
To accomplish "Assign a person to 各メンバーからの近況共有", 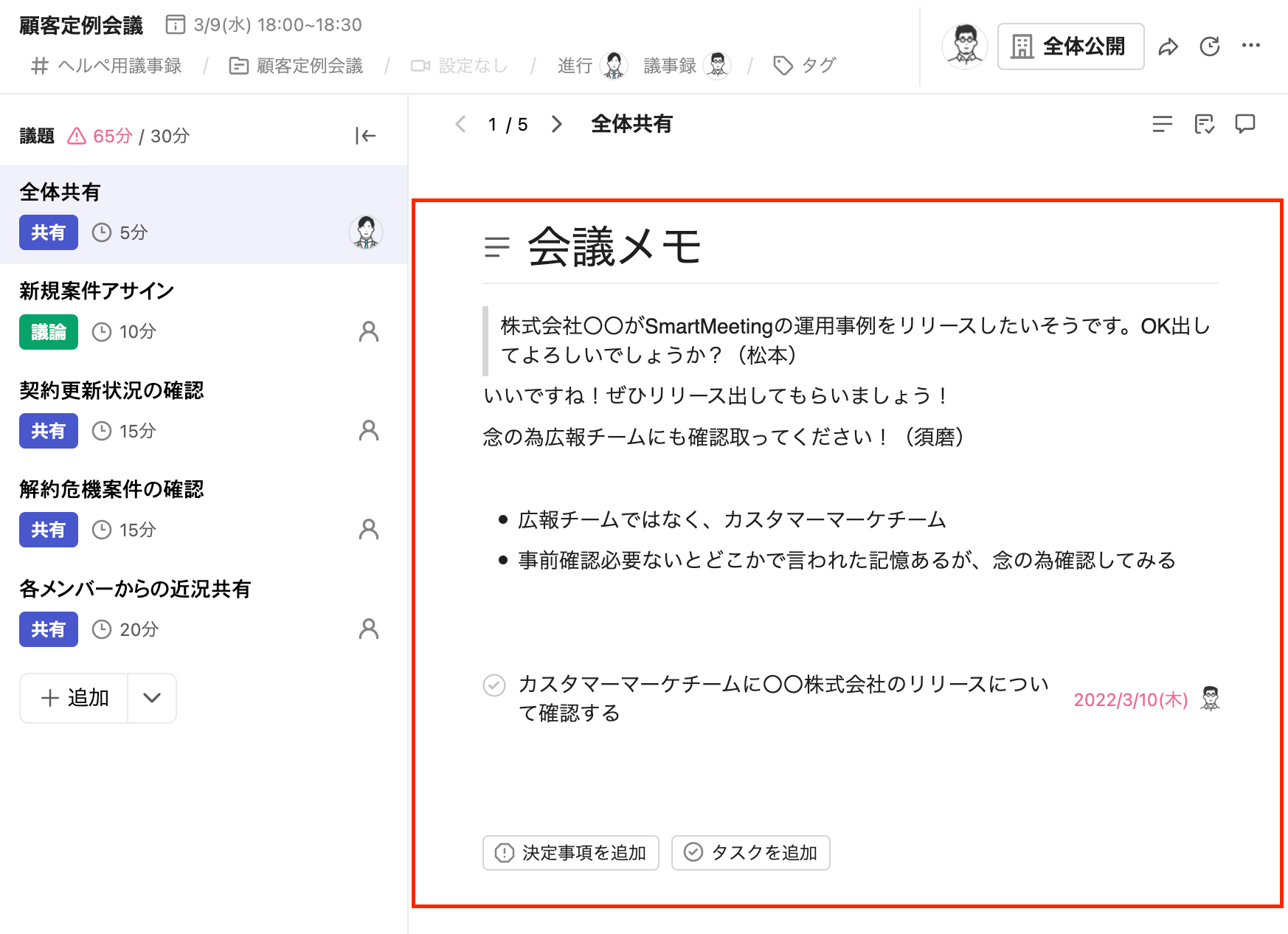I will pos(369,629).
